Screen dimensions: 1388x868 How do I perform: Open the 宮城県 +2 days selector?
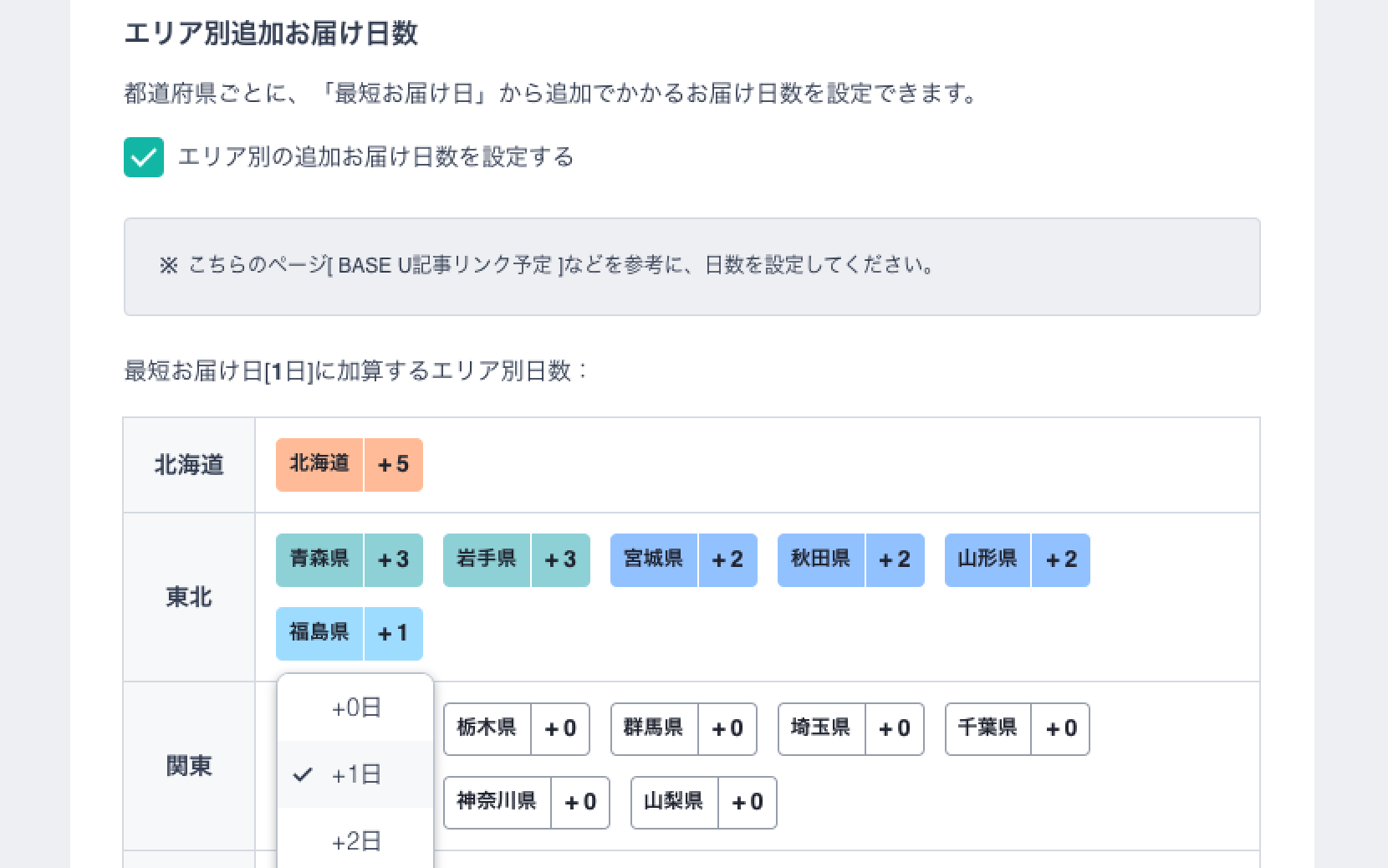point(684,560)
